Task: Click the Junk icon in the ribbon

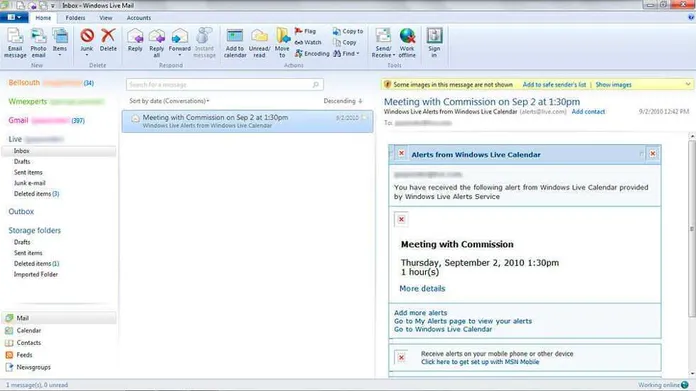Action: [87, 36]
